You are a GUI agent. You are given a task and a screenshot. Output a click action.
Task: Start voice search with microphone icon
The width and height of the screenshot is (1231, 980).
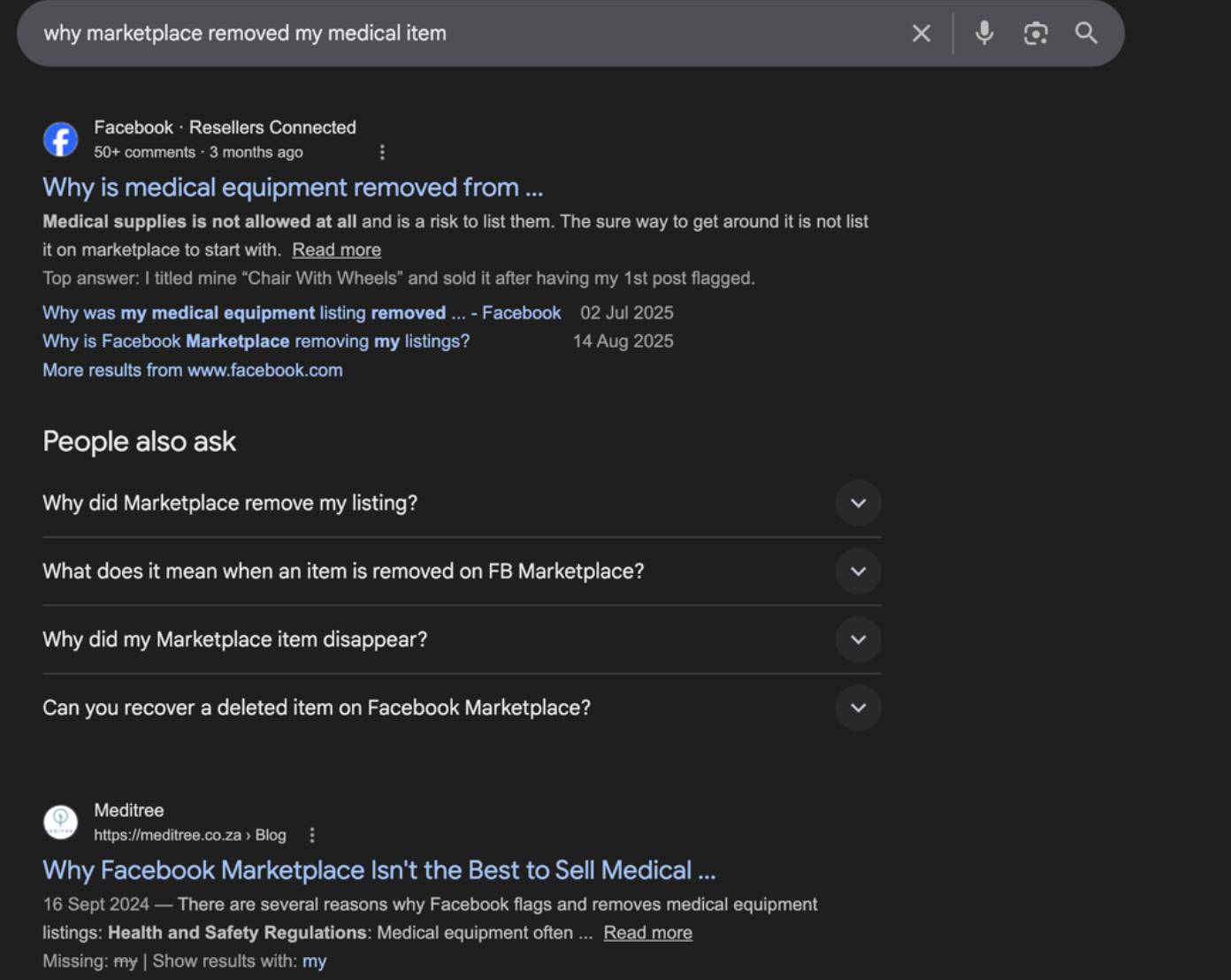(984, 34)
